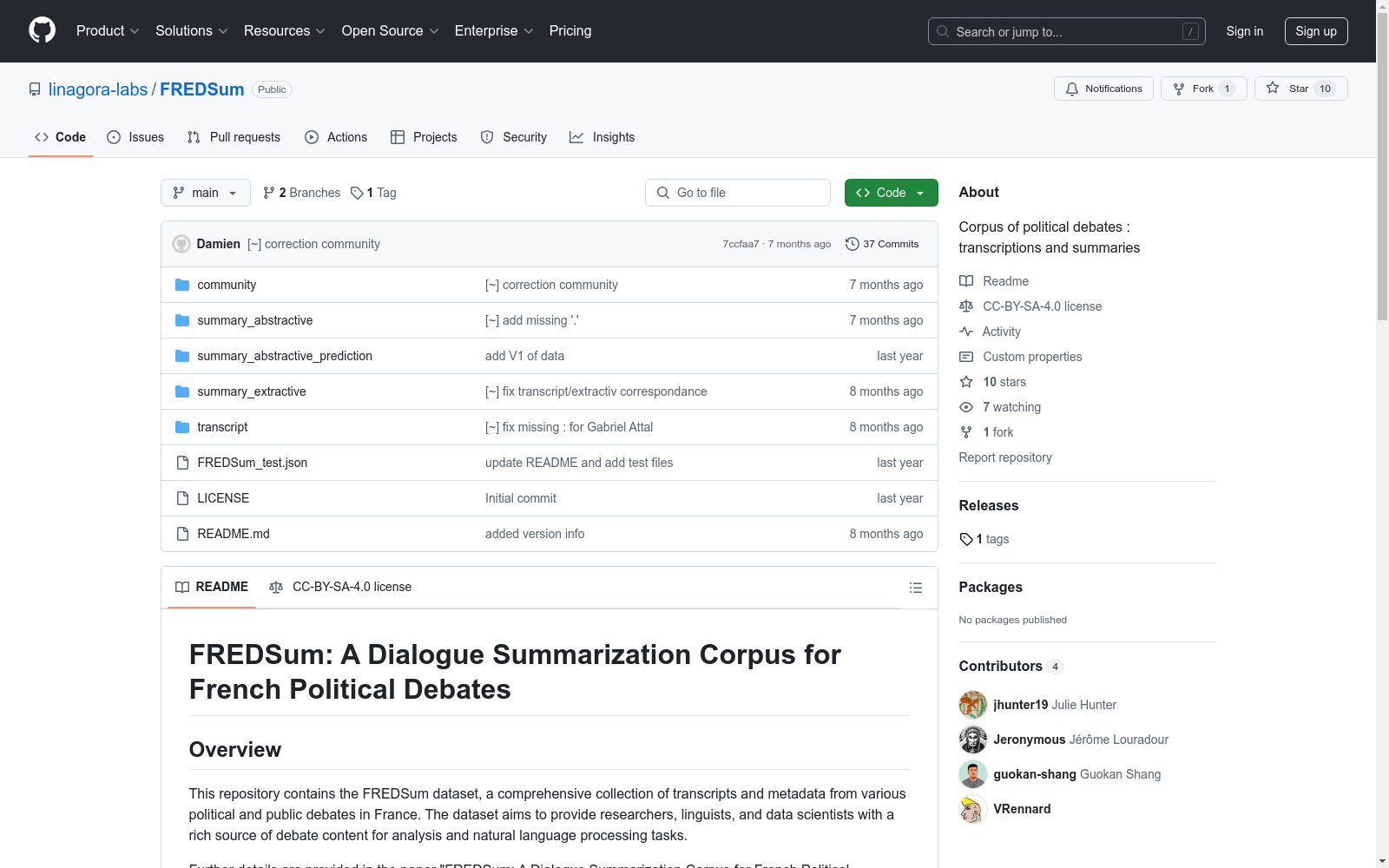The height and width of the screenshot is (868, 1389).
Task: Open the summary_abstractive_prediction folder
Action: tap(285, 356)
